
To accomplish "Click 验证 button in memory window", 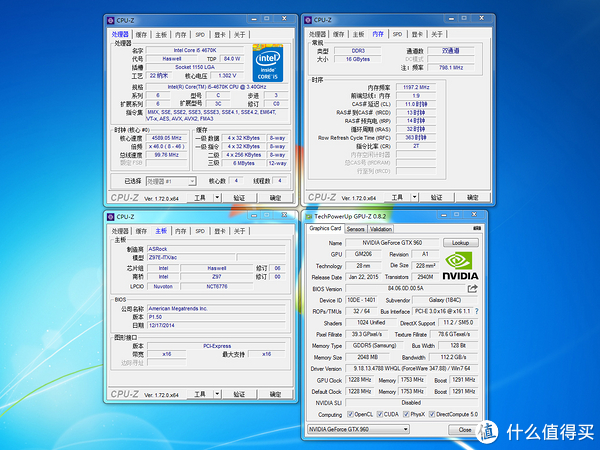I will 437,197.
